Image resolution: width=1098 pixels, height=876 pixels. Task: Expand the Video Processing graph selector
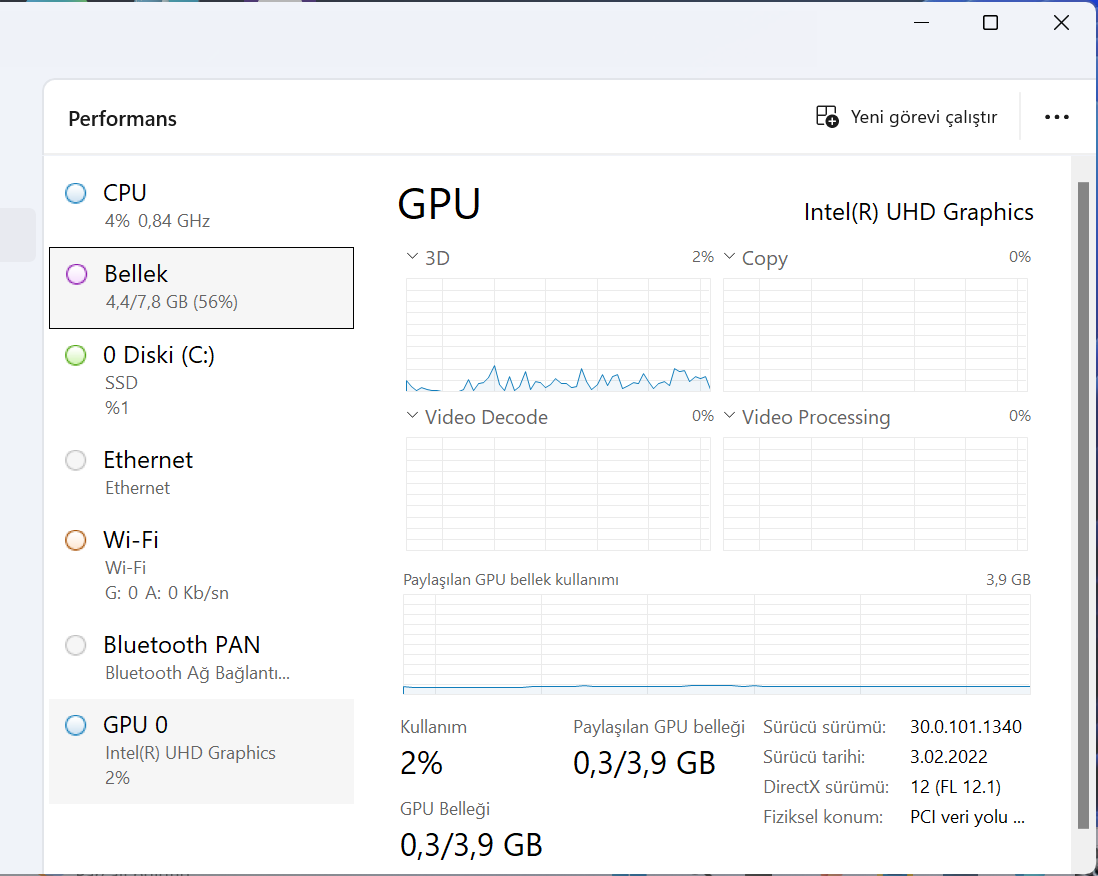729,416
